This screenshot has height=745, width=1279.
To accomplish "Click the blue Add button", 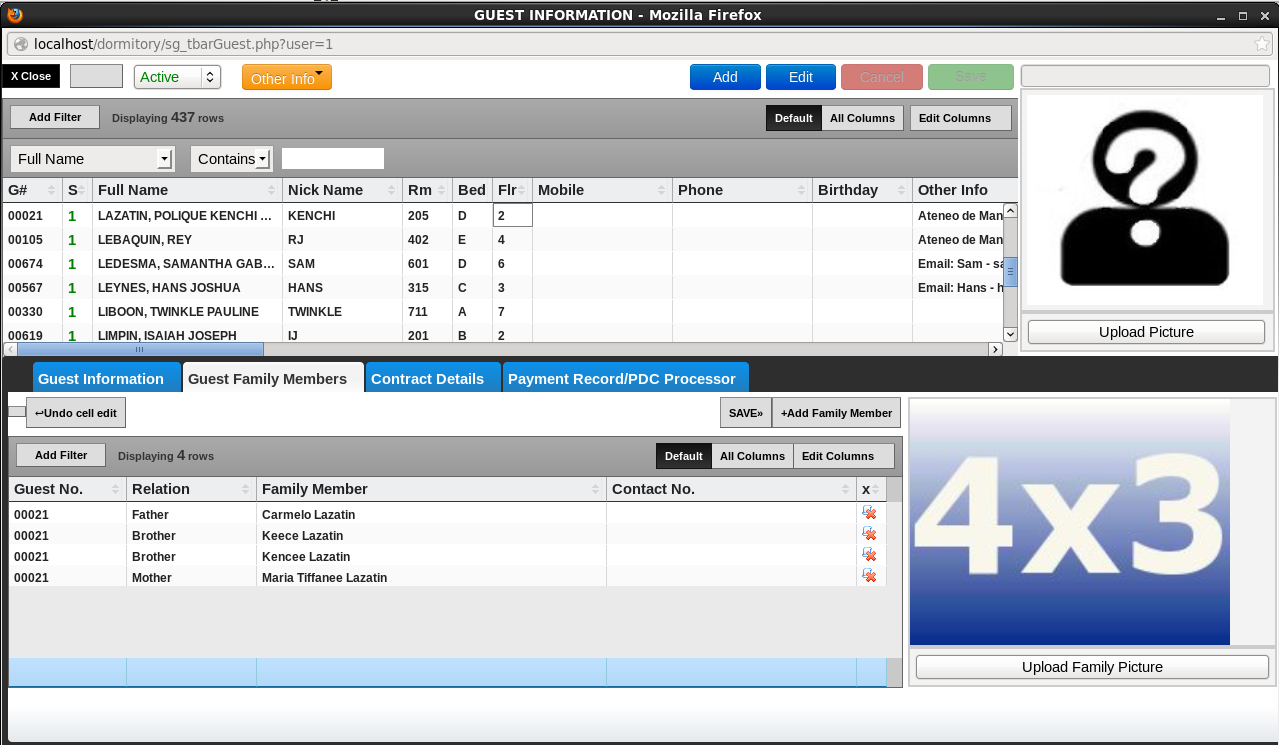I will [x=725, y=77].
